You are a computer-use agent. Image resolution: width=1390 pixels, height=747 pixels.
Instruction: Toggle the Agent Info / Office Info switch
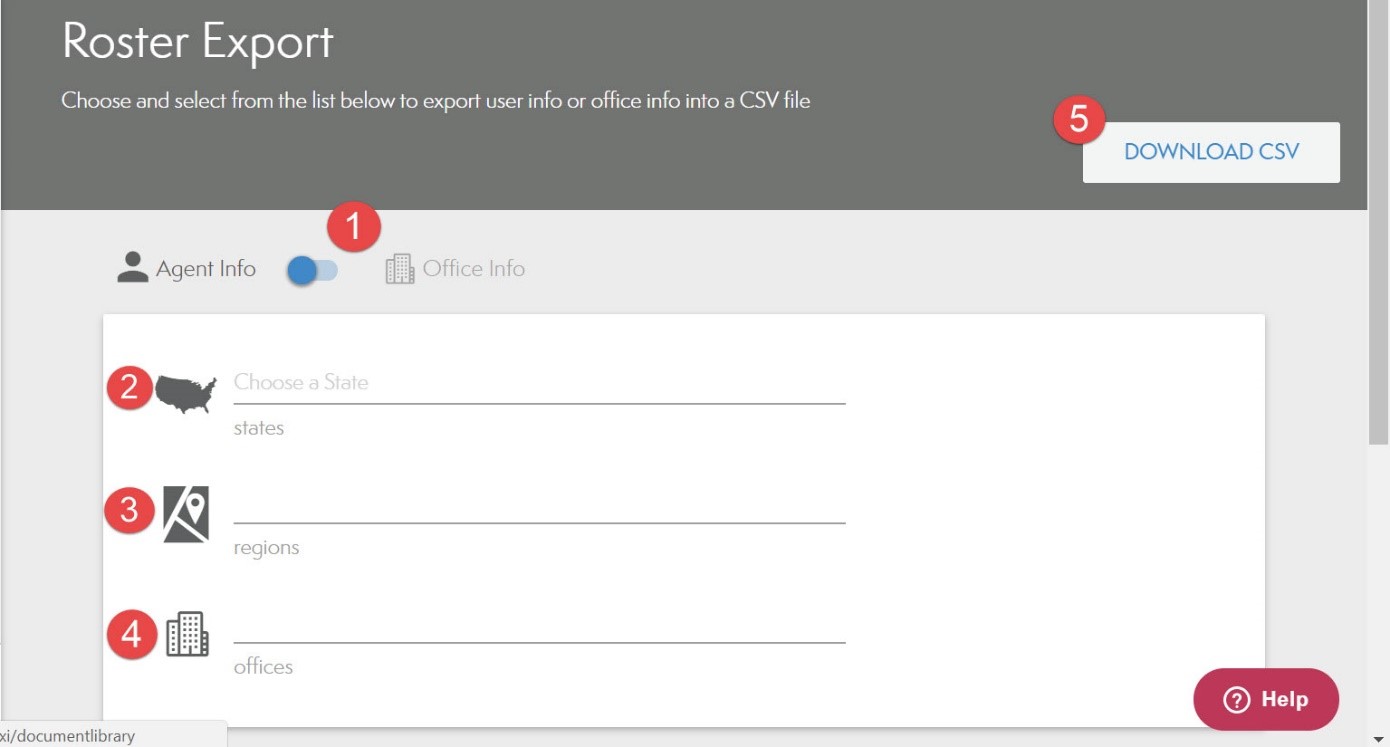tap(312, 270)
